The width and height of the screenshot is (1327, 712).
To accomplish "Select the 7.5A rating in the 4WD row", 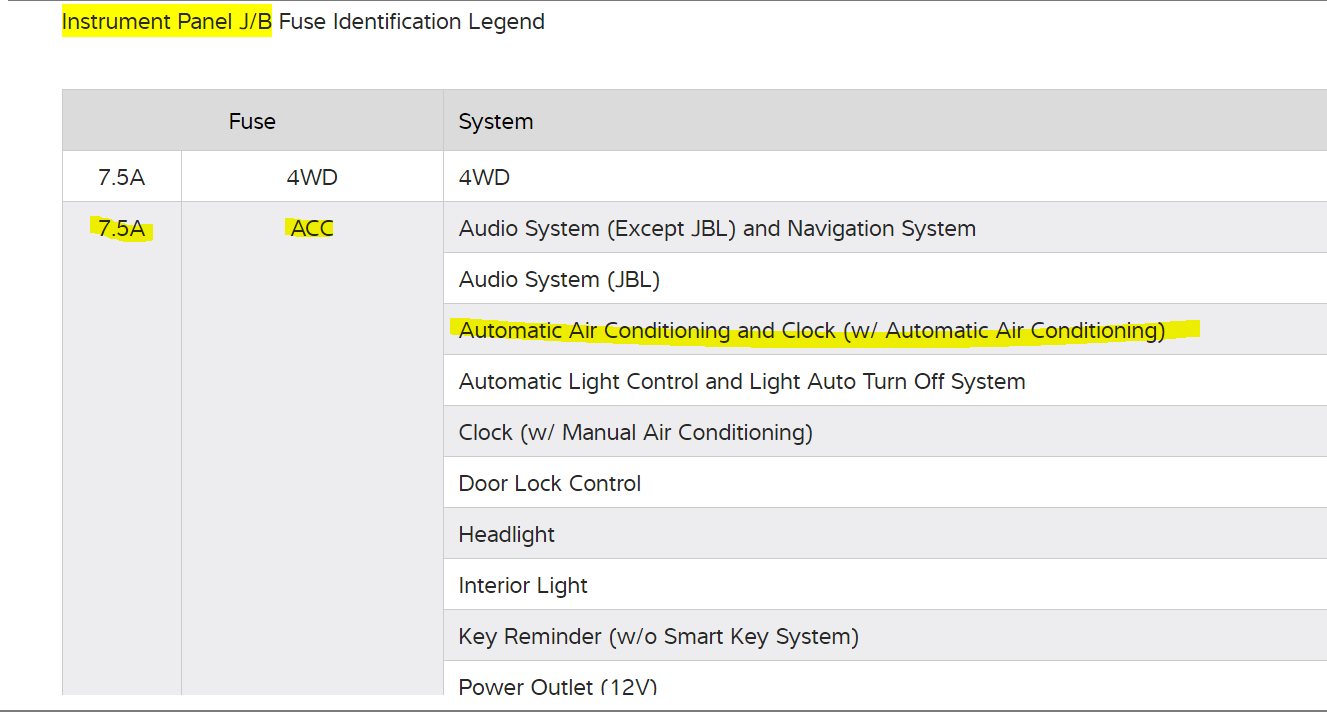I will pos(122,178).
